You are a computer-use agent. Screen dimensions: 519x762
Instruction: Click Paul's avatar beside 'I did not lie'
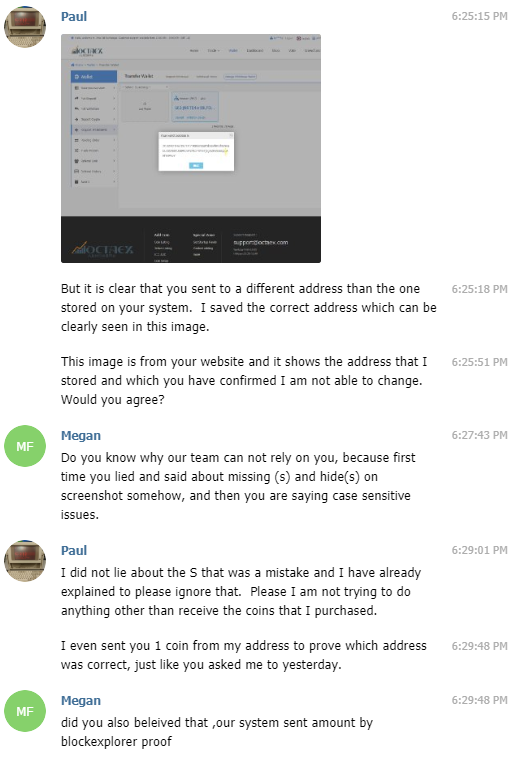[25, 560]
